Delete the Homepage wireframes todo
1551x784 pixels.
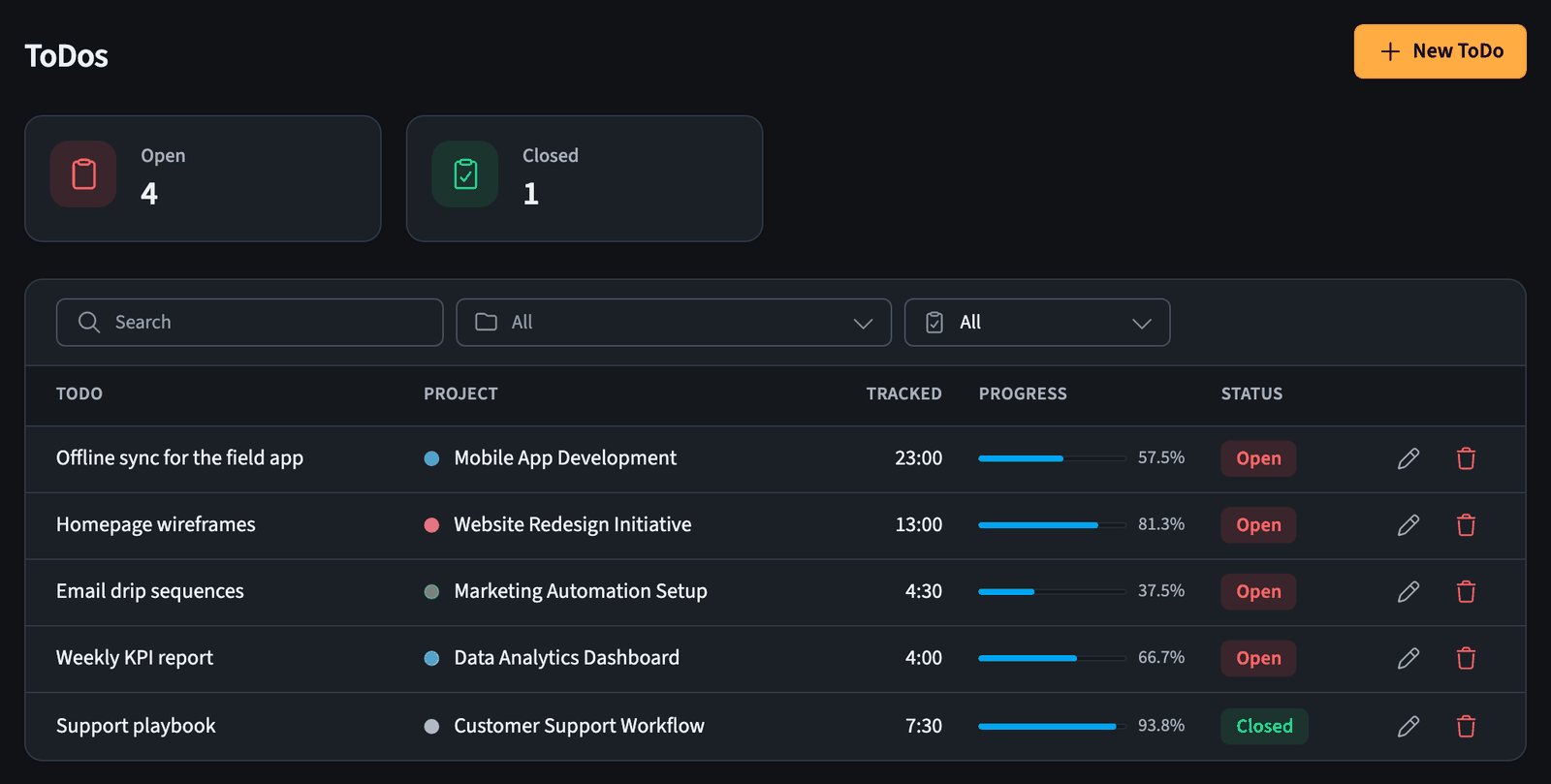coord(1466,525)
